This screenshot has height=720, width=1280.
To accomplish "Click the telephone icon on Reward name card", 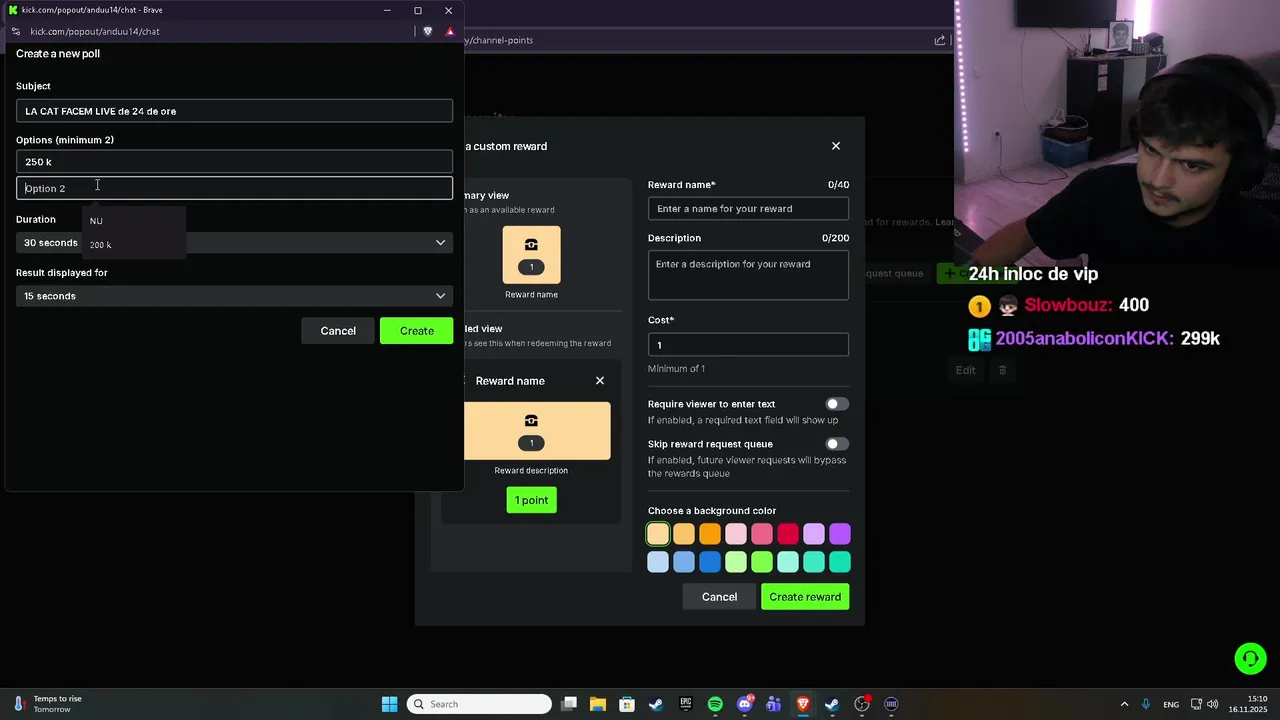I will (531, 421).
